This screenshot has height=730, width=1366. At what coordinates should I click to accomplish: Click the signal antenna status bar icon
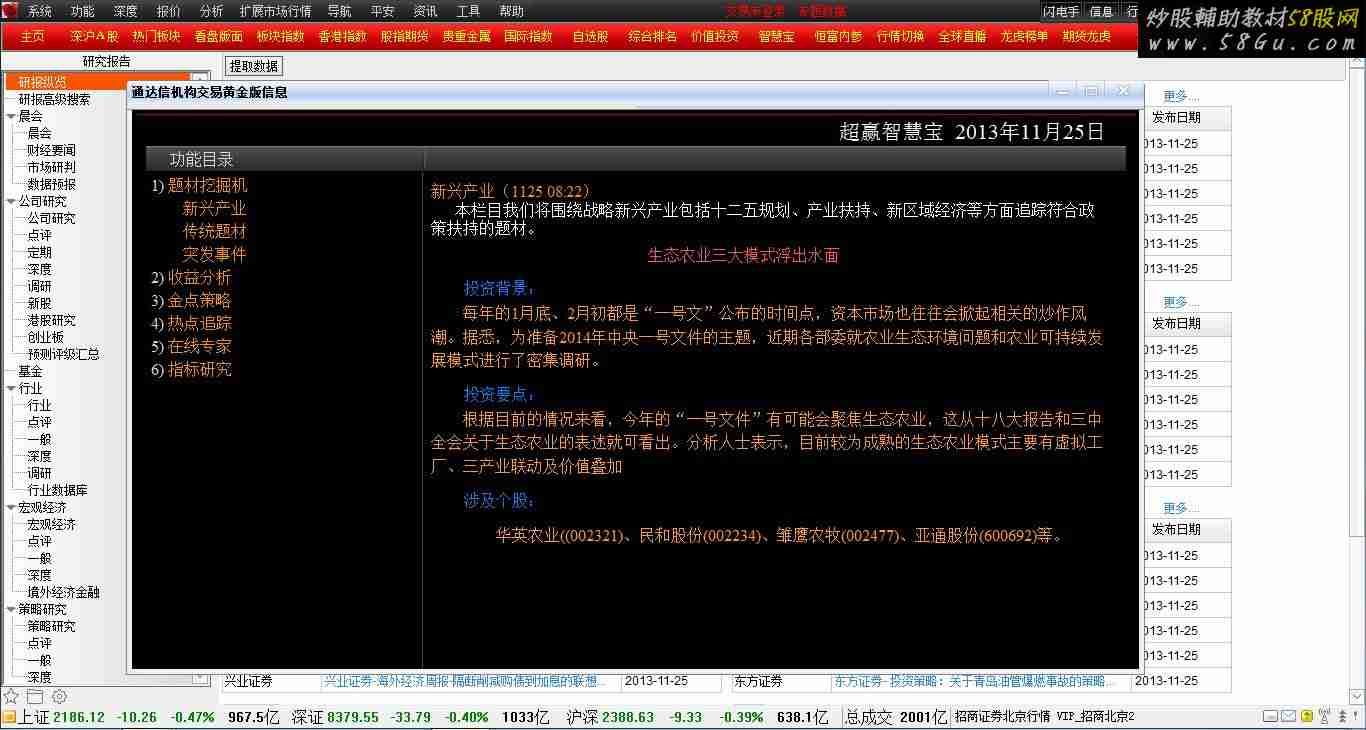1326,717
